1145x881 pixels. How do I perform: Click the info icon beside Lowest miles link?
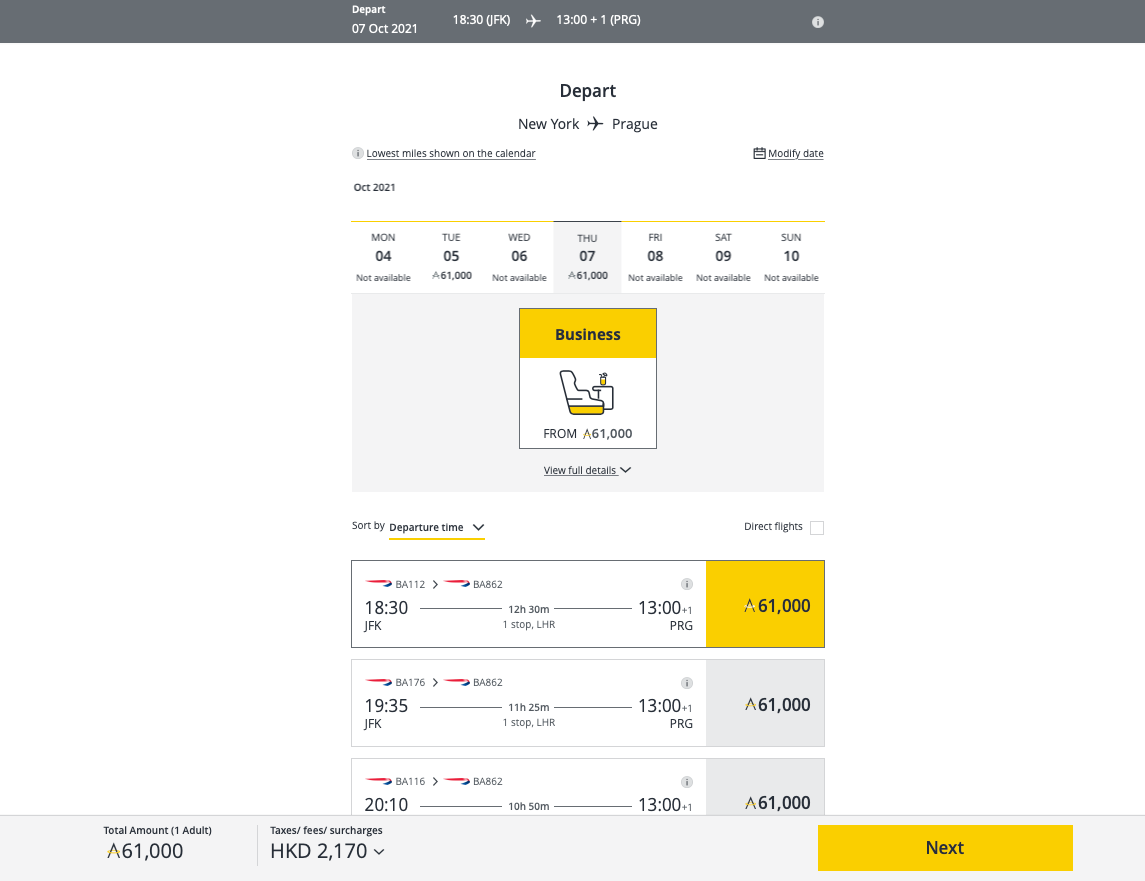pos(358,153)
